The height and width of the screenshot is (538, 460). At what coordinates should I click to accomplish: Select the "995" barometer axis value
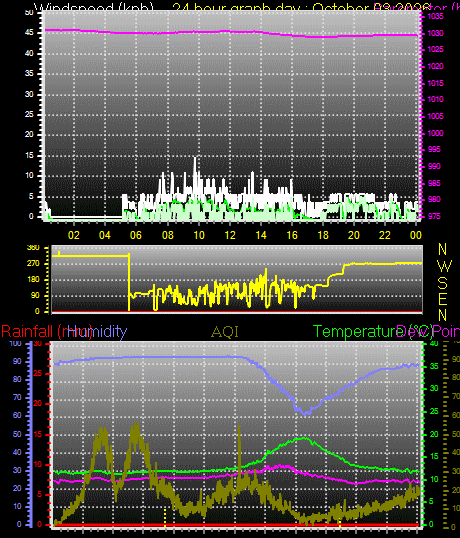point(434,150)
